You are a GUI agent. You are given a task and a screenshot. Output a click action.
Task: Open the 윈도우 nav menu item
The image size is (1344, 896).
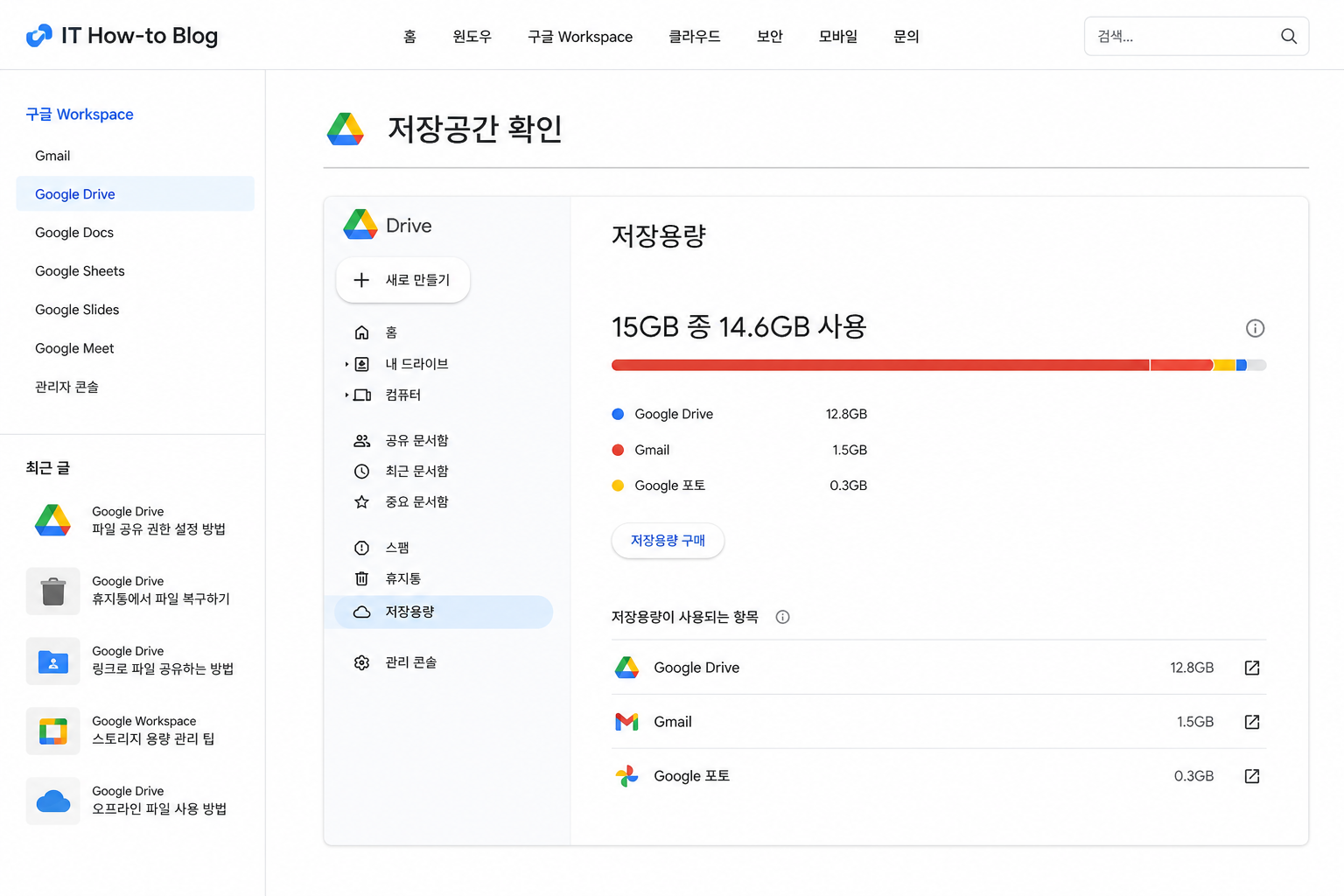pyautogui.click(x=472, y=37)
